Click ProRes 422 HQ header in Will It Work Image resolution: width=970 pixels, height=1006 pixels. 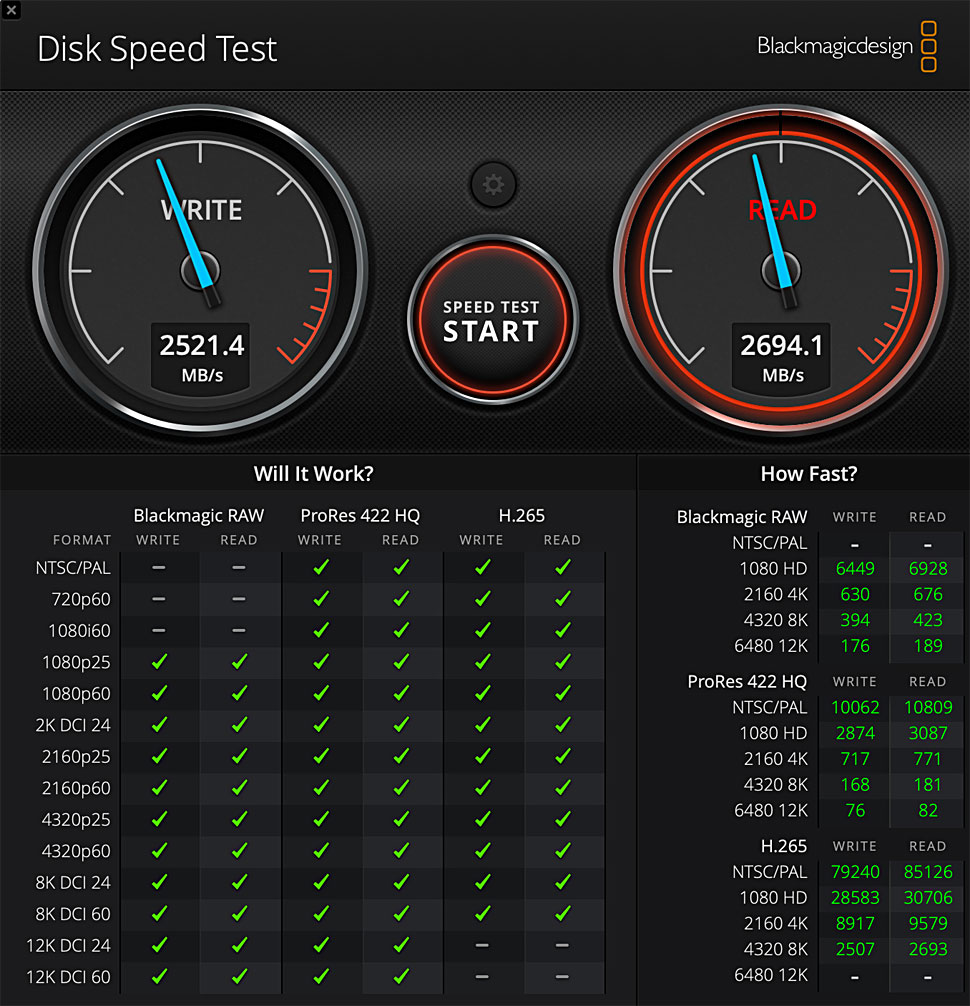click(x=360, y=515)
